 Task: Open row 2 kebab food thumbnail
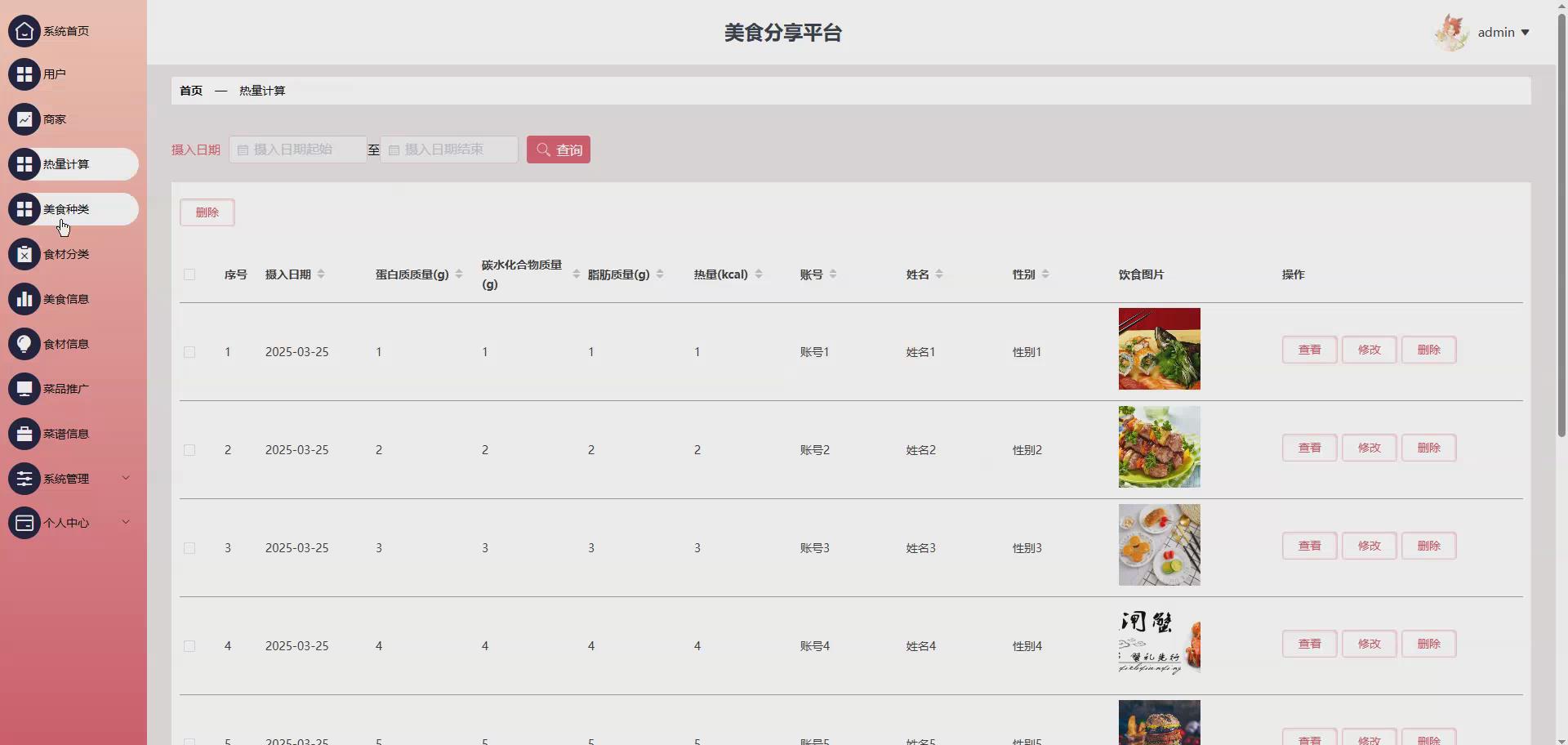coord(1160,447)
